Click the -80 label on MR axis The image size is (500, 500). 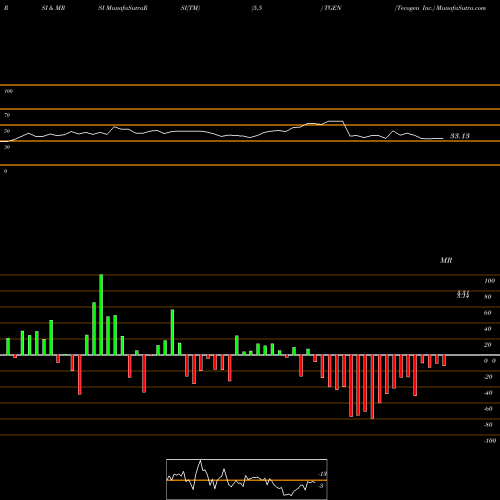tap(488, 425)
